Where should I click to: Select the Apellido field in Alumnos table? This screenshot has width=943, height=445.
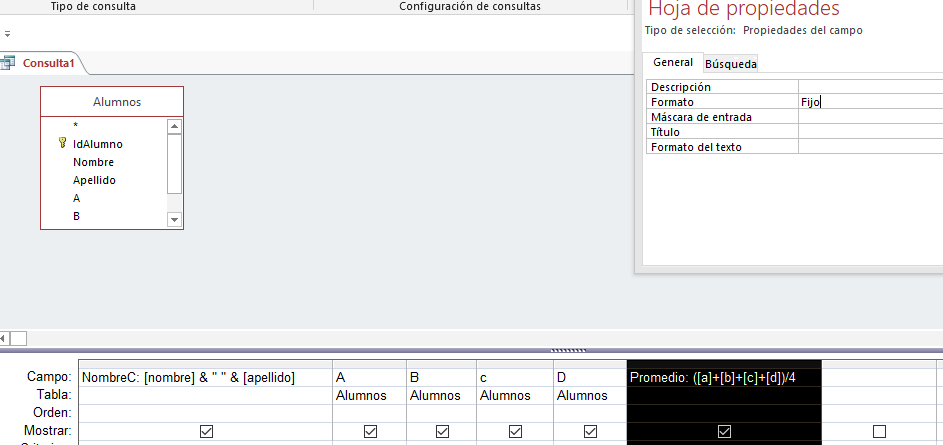pyautogui.click(x=94, y=180)
